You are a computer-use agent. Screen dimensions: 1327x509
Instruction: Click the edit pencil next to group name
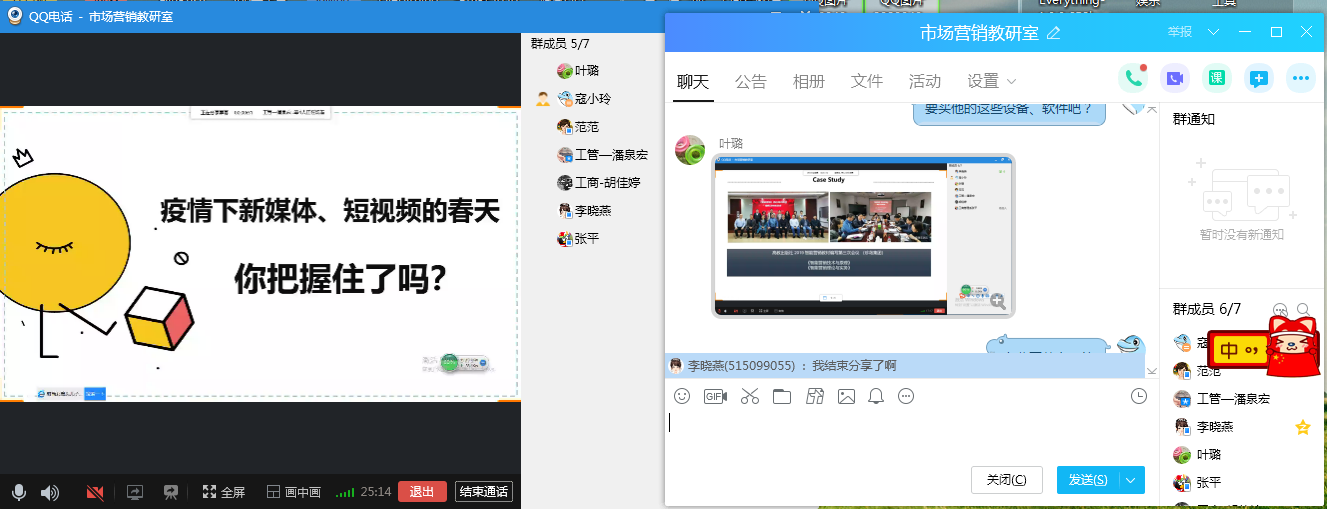point(1053,33)
